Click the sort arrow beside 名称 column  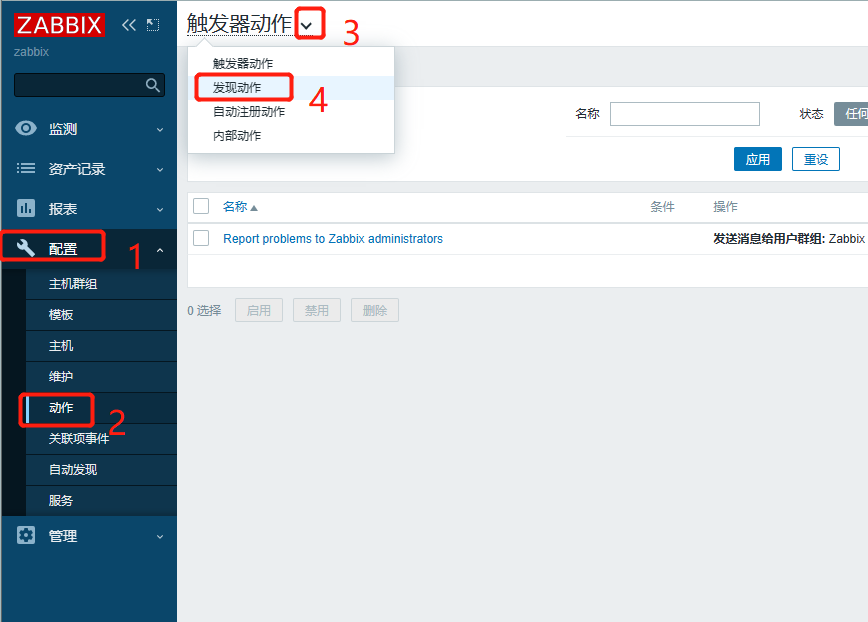(x=254, y=208)
